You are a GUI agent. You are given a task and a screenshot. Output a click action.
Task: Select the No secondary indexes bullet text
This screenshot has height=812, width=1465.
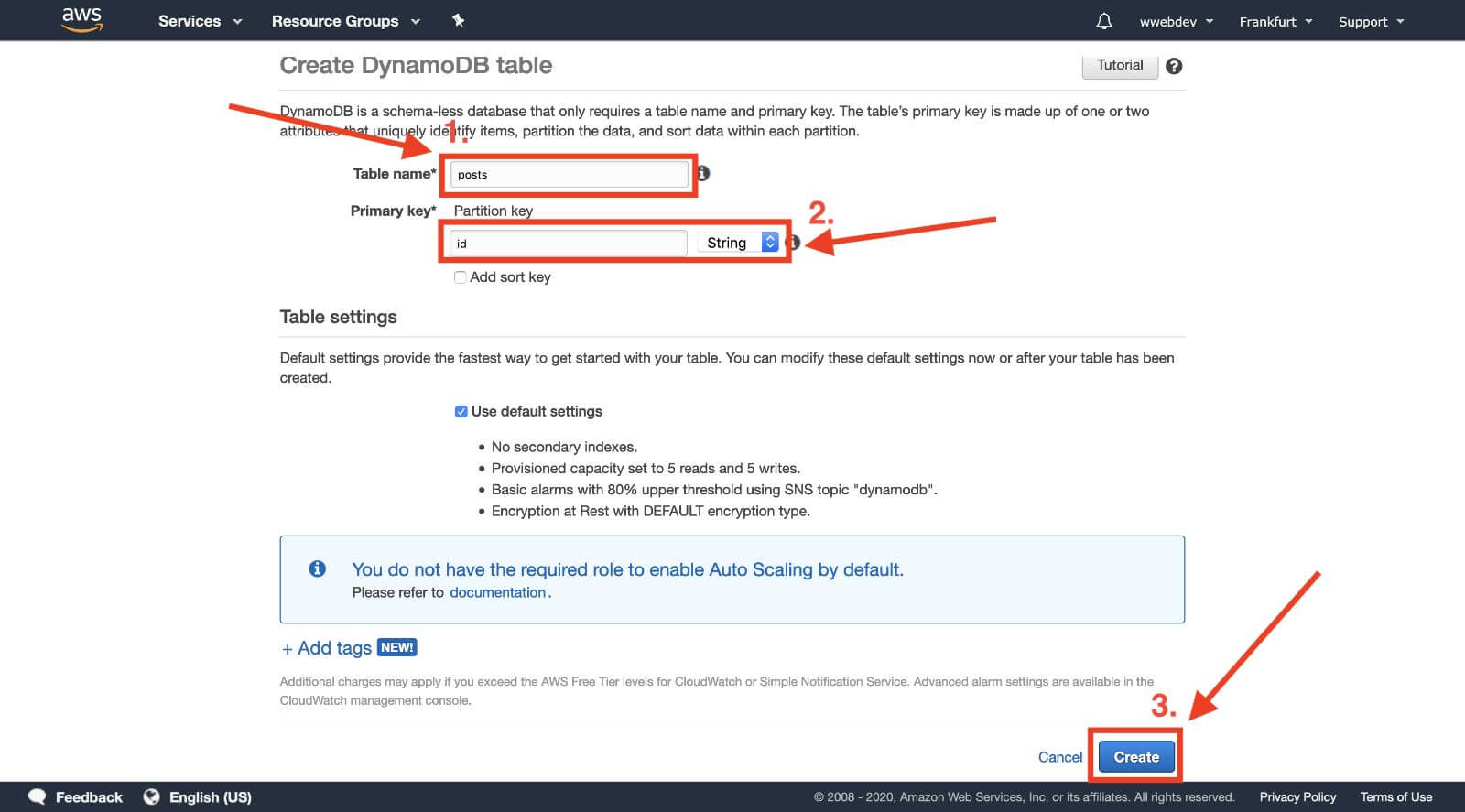point(564,447)
